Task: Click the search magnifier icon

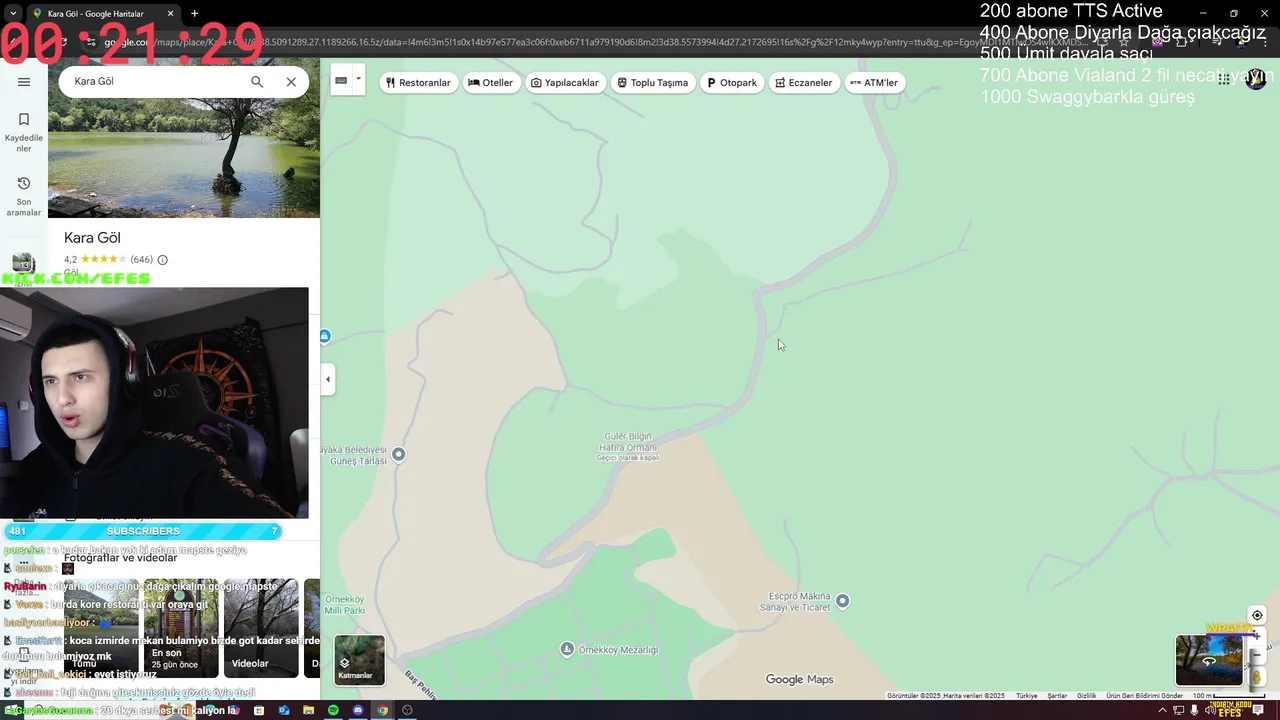Action: tap(257, 82)
